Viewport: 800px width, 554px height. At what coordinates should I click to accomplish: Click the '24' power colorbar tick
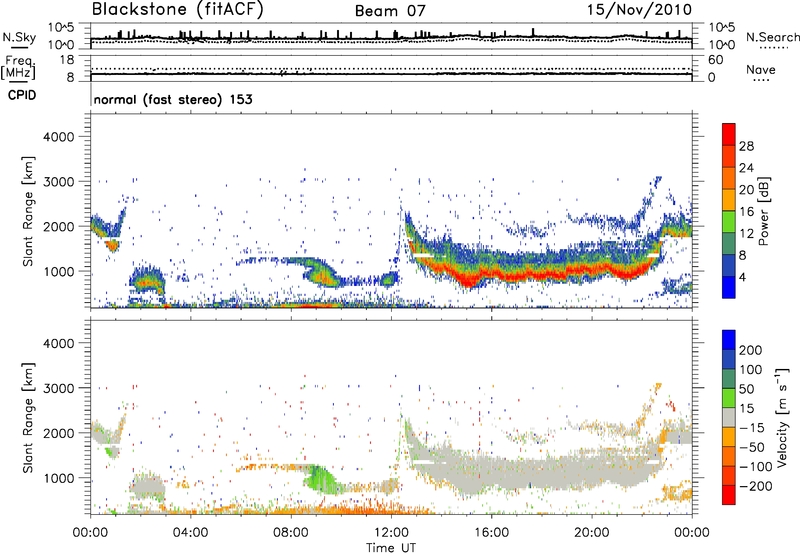tap(746, 168)
